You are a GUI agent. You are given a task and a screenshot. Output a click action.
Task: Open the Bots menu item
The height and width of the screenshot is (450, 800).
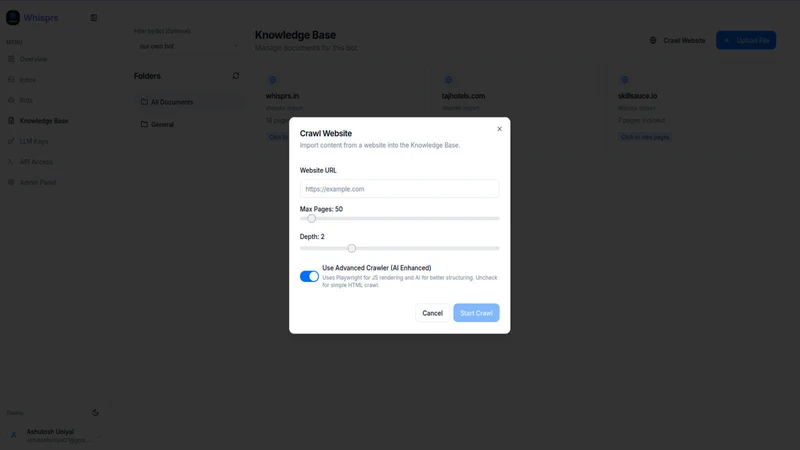[x=26, y=100]
